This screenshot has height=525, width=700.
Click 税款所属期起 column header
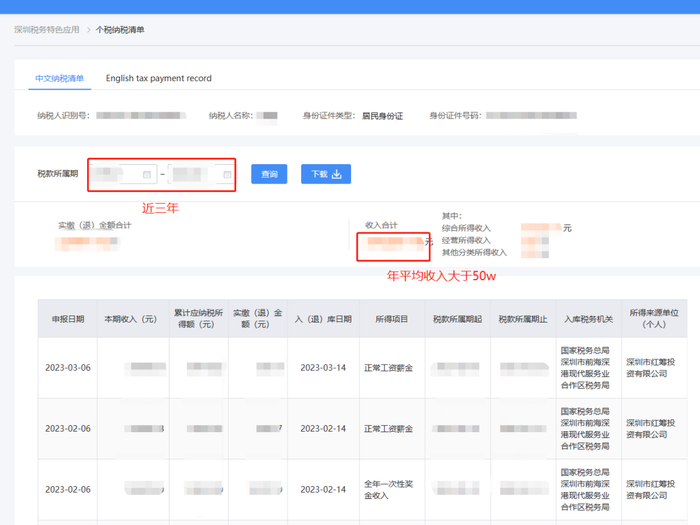tap(458, 319)
